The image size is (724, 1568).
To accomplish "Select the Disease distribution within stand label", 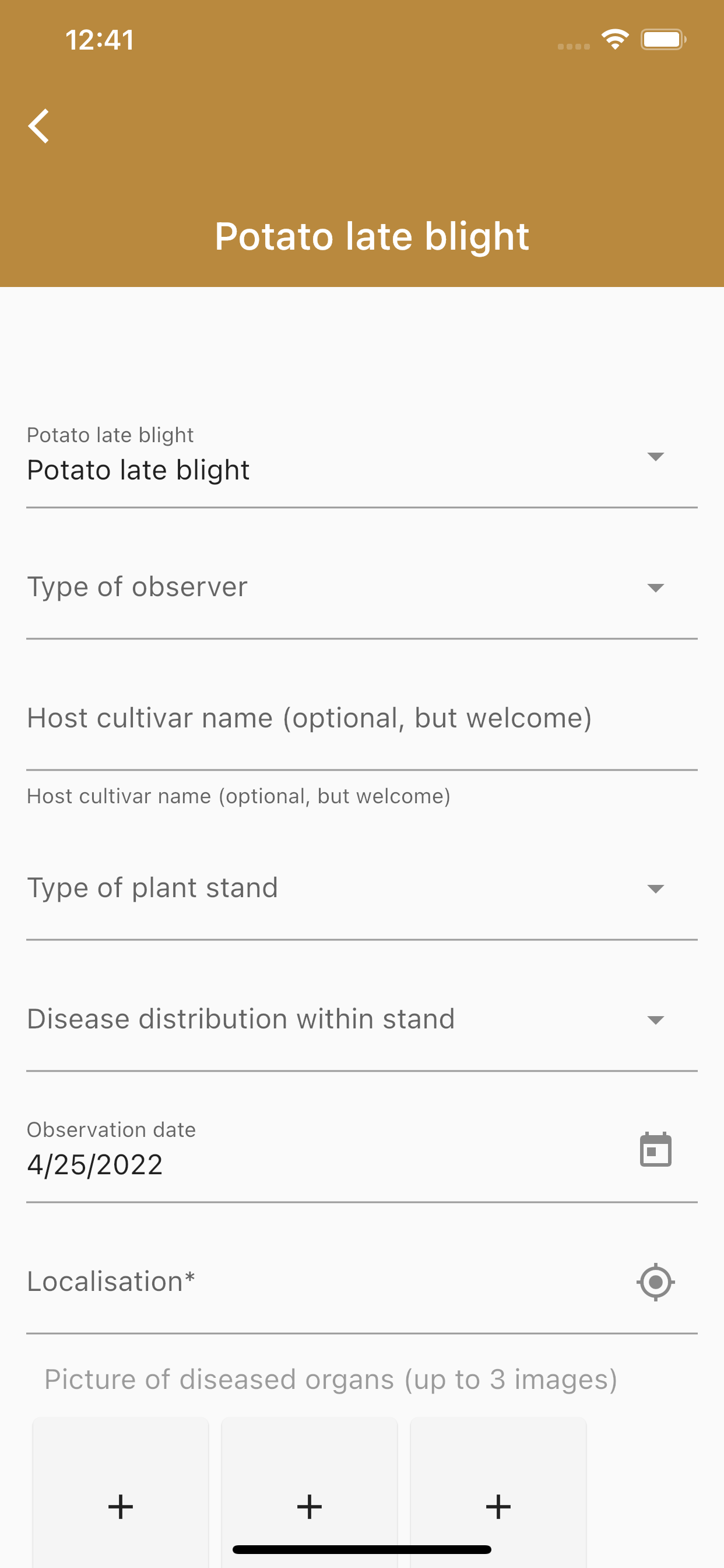I will coord(241,1019).
